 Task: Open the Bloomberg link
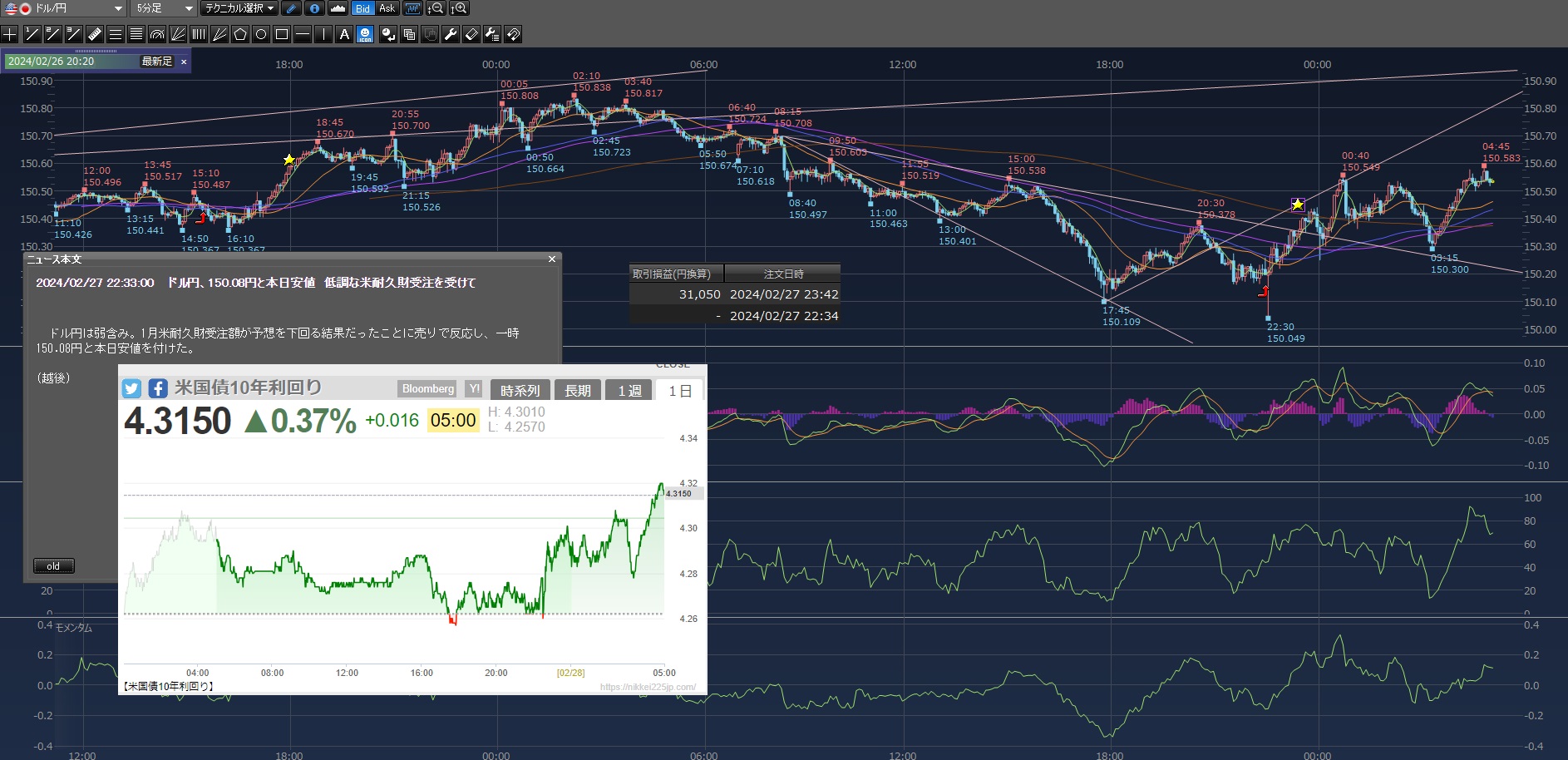[x=428, y=389]
